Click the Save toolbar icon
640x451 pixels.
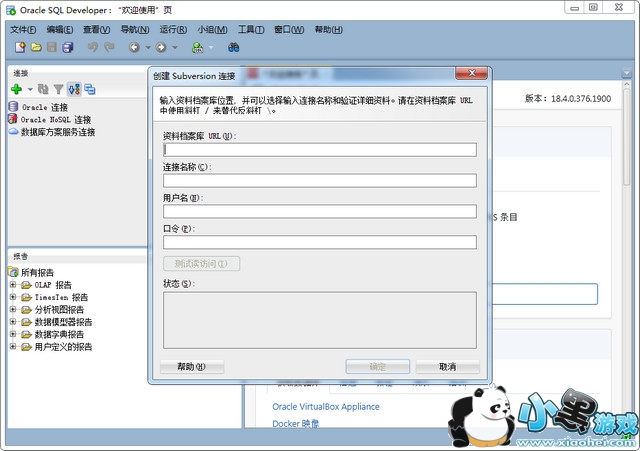[51, 47]
